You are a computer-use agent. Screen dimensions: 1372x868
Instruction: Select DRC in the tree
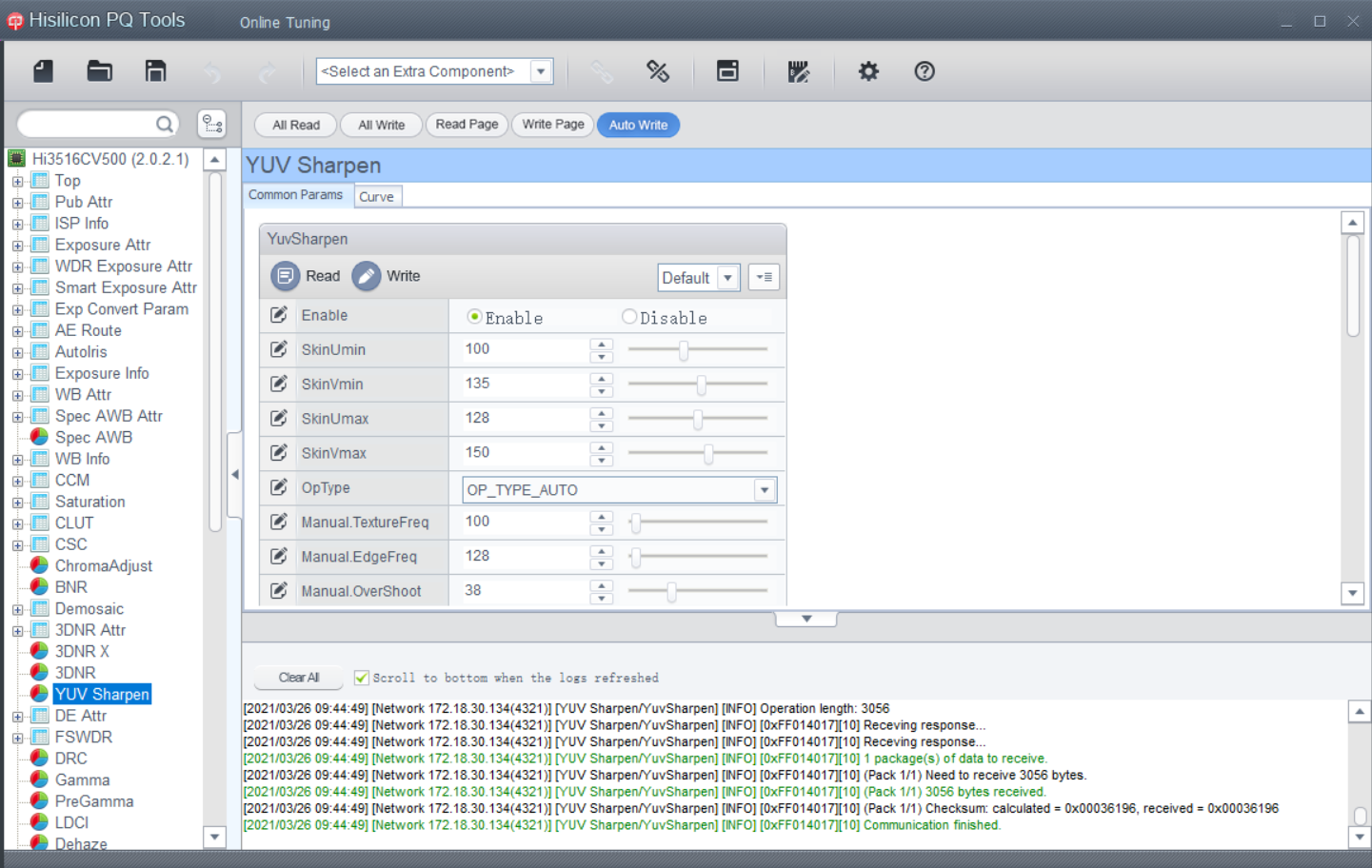click(70, 759)
